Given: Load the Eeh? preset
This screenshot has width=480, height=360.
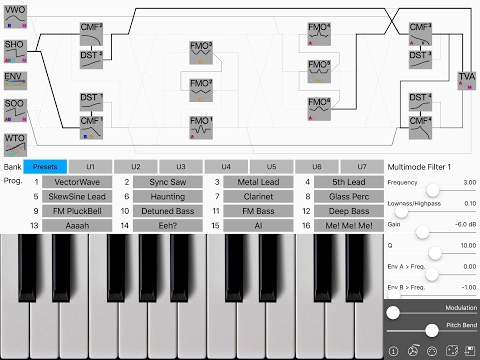Looking at the screenshot, I should click(x=168, y=226).
